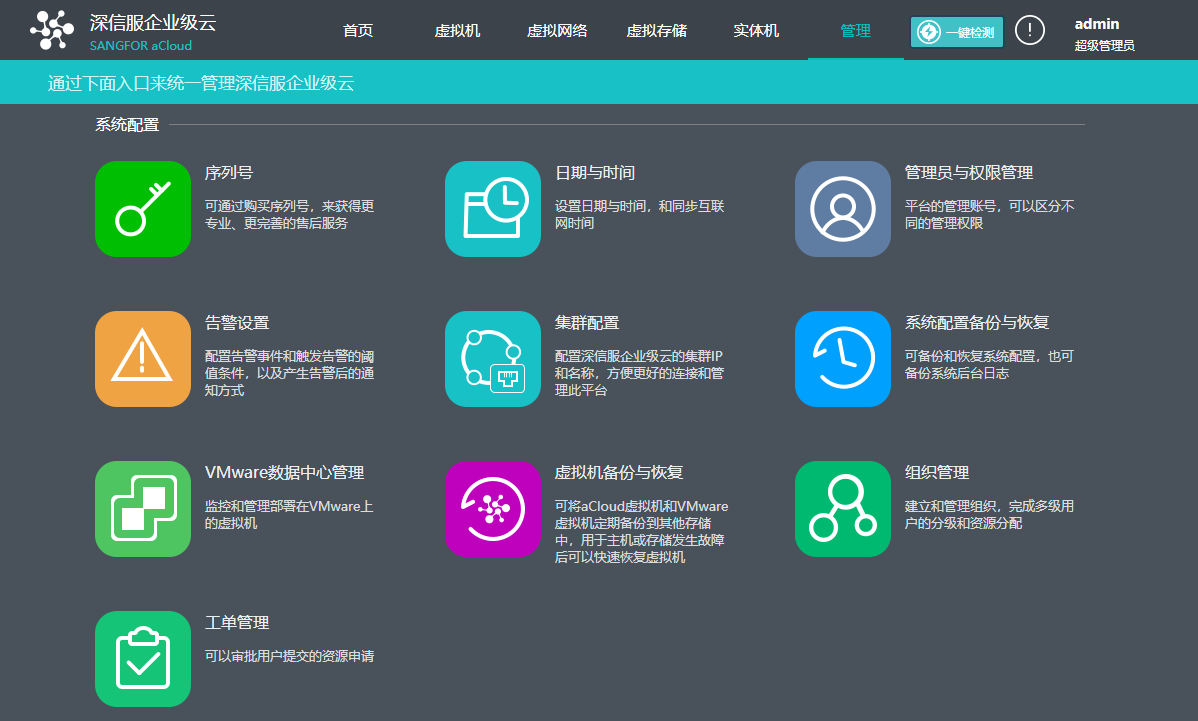The height and width of the screenshot is (721, 1198).
Task: Click the exclamation alert circle icon
Action: pos(1029,31)
